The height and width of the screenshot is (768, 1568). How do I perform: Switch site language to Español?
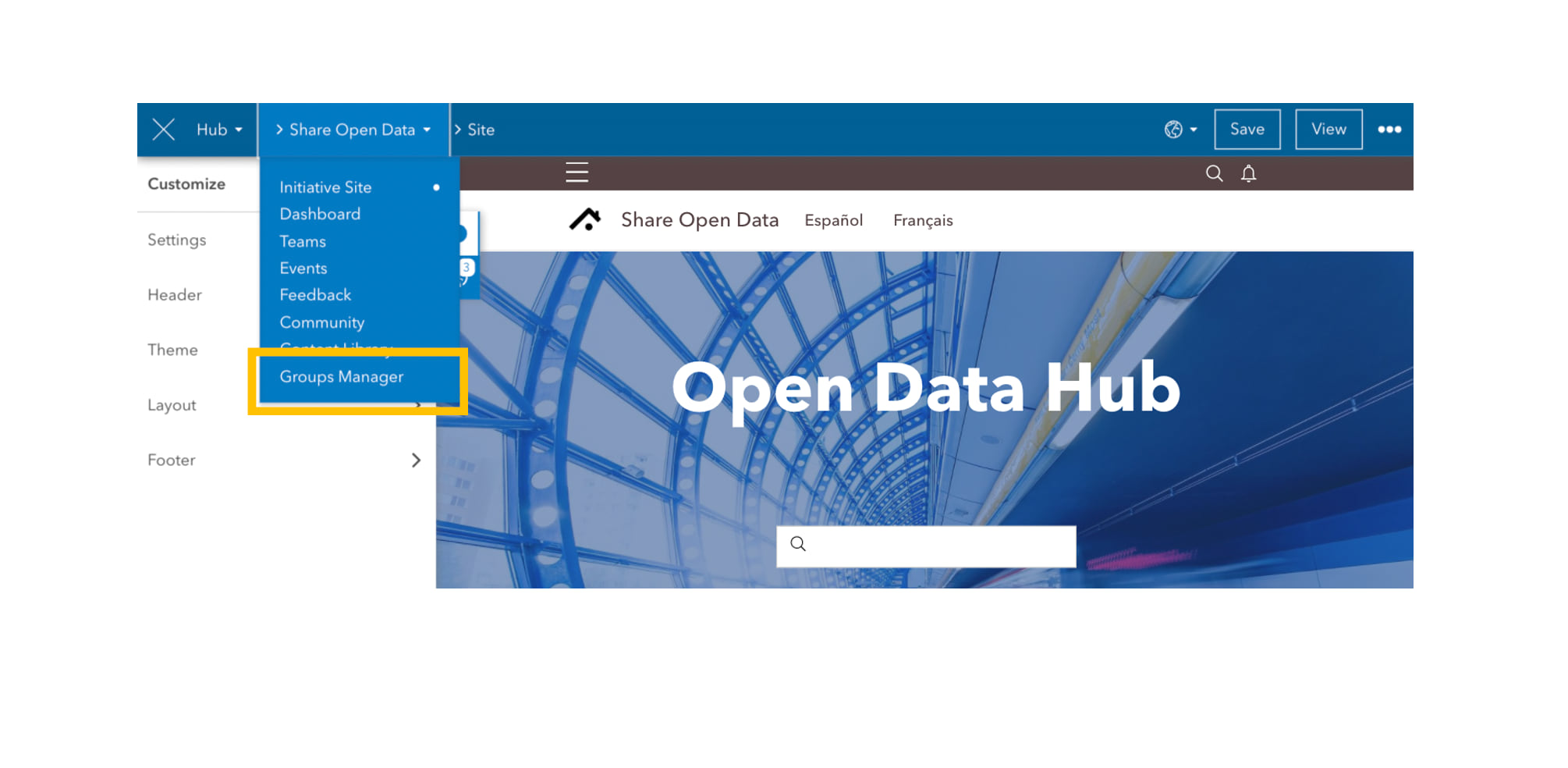tap(833, 221)
